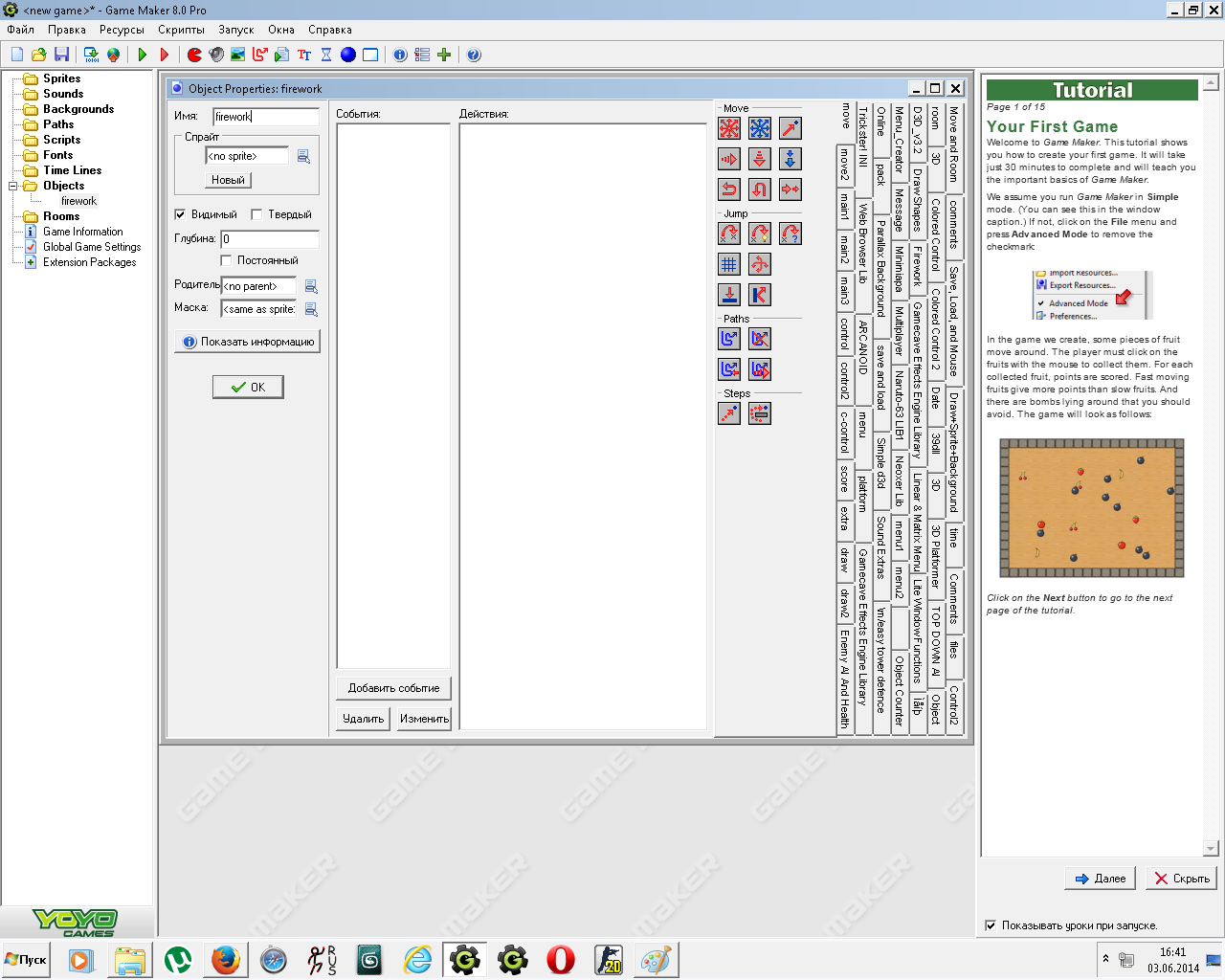The image size is (1225, 980).
Task: Click tutorial scrollbar down arrow
Action: pyautogui.click(x=1211, y=849)
